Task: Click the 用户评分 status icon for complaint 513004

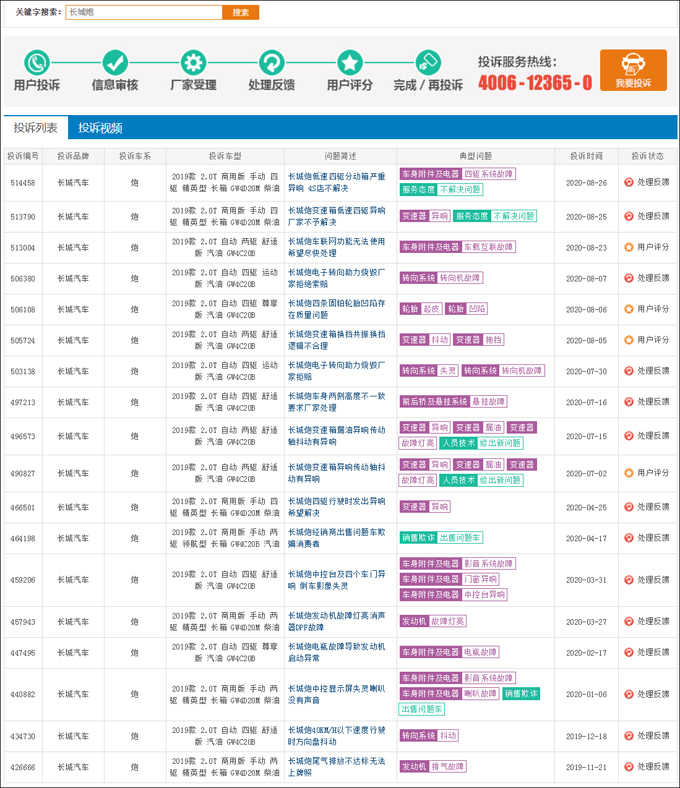Action: 629,247
